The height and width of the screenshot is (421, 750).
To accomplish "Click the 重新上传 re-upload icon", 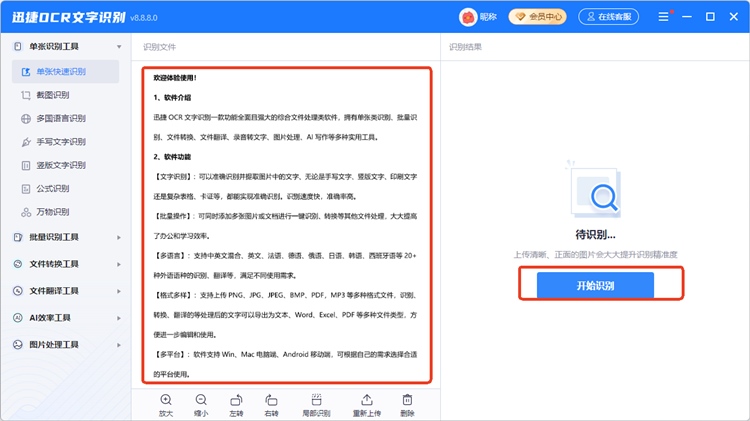I will 367,400.
